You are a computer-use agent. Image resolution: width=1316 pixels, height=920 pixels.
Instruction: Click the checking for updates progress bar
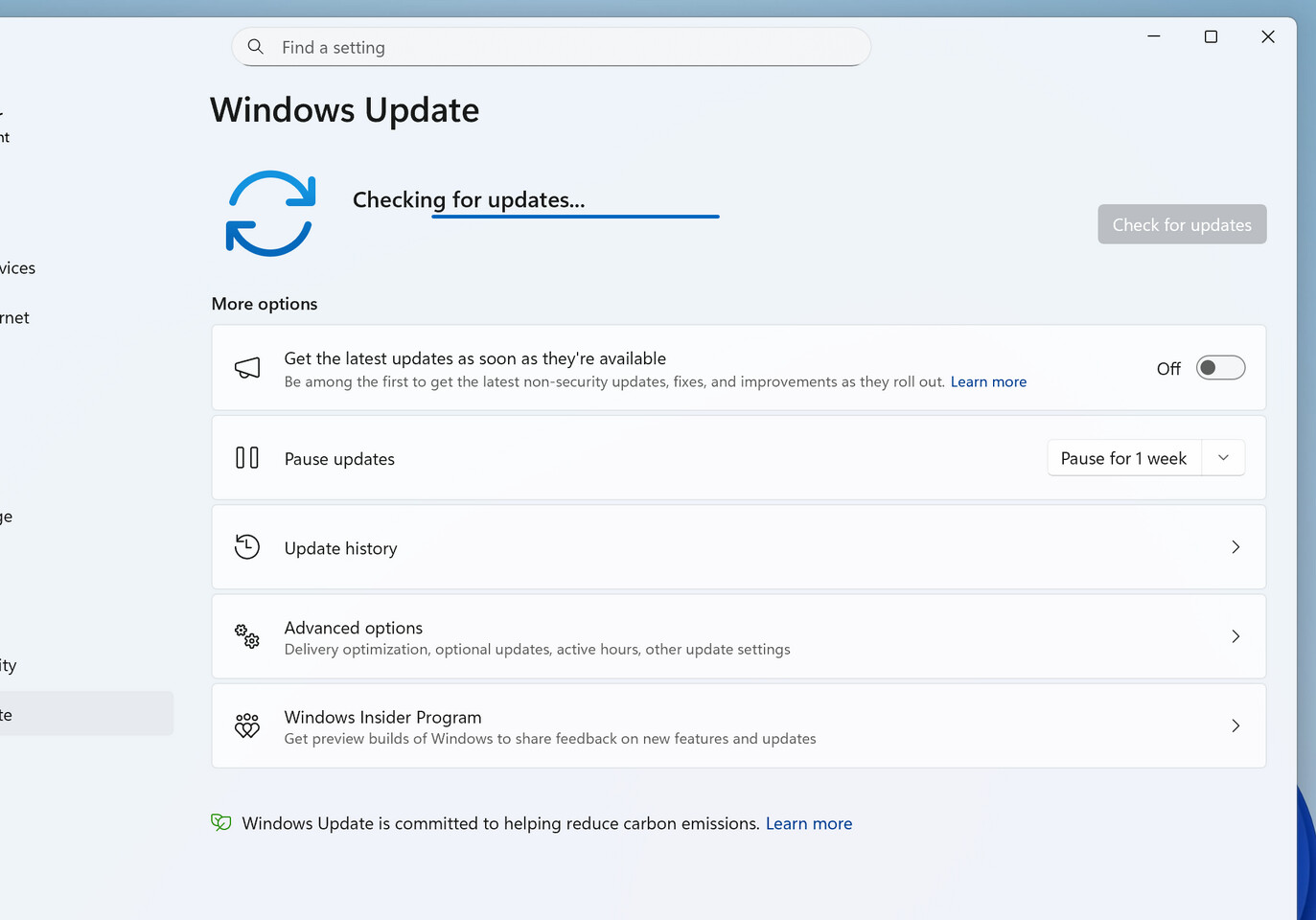pyautogui.click(x=575, y=217)
